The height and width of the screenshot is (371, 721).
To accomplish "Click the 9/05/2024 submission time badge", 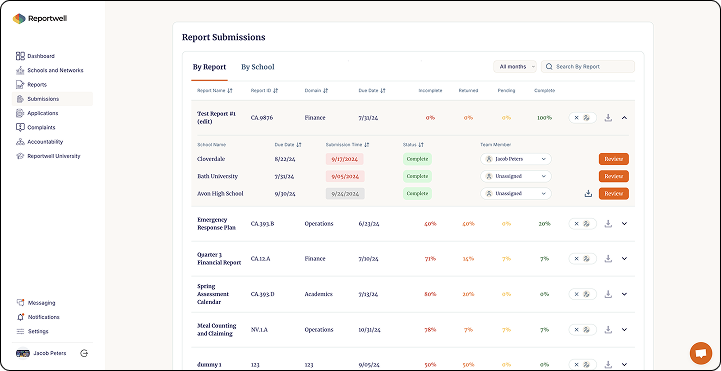I will [x=345, y=176].
